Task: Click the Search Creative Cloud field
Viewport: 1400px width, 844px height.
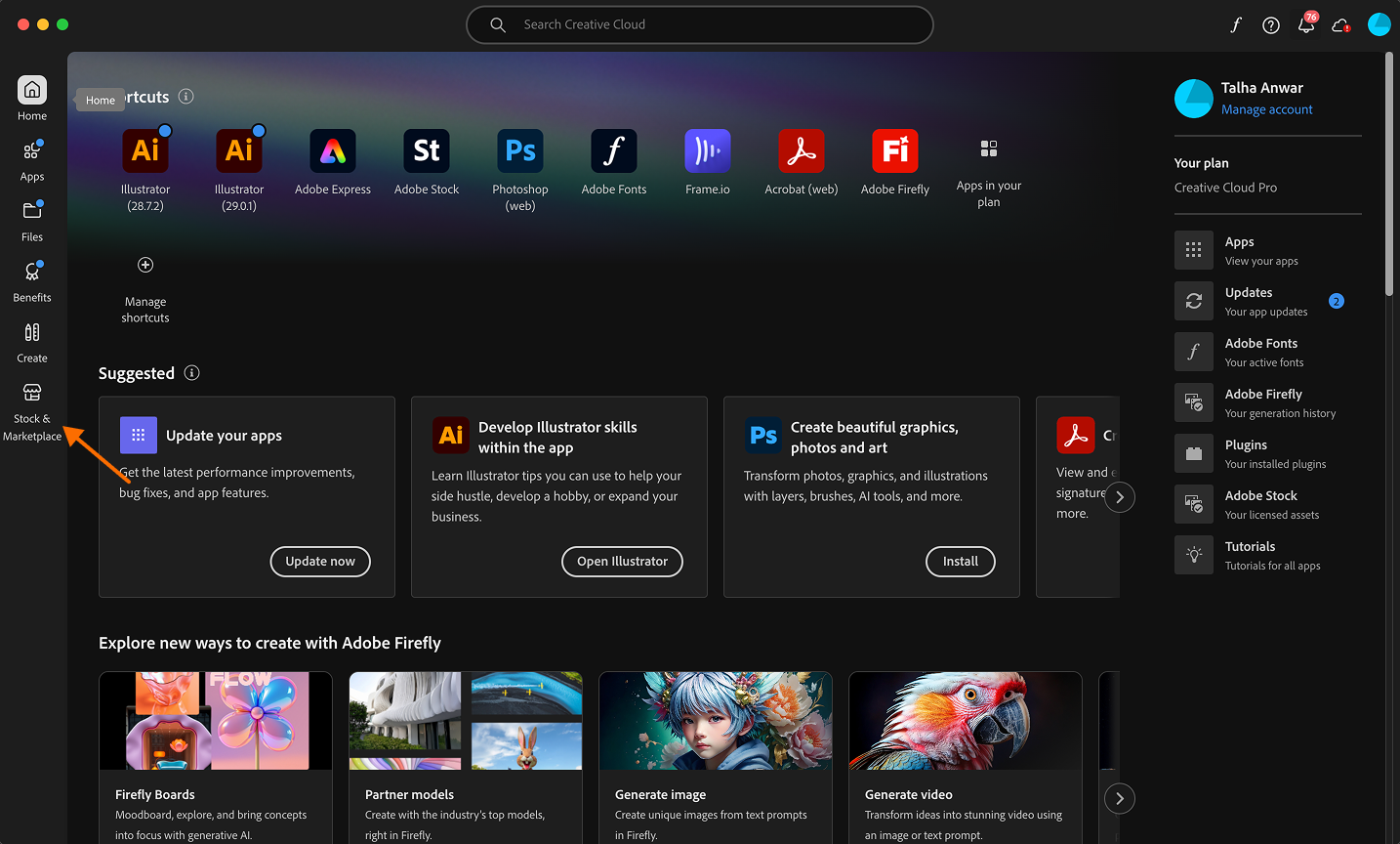Action: tap(699, 25)
